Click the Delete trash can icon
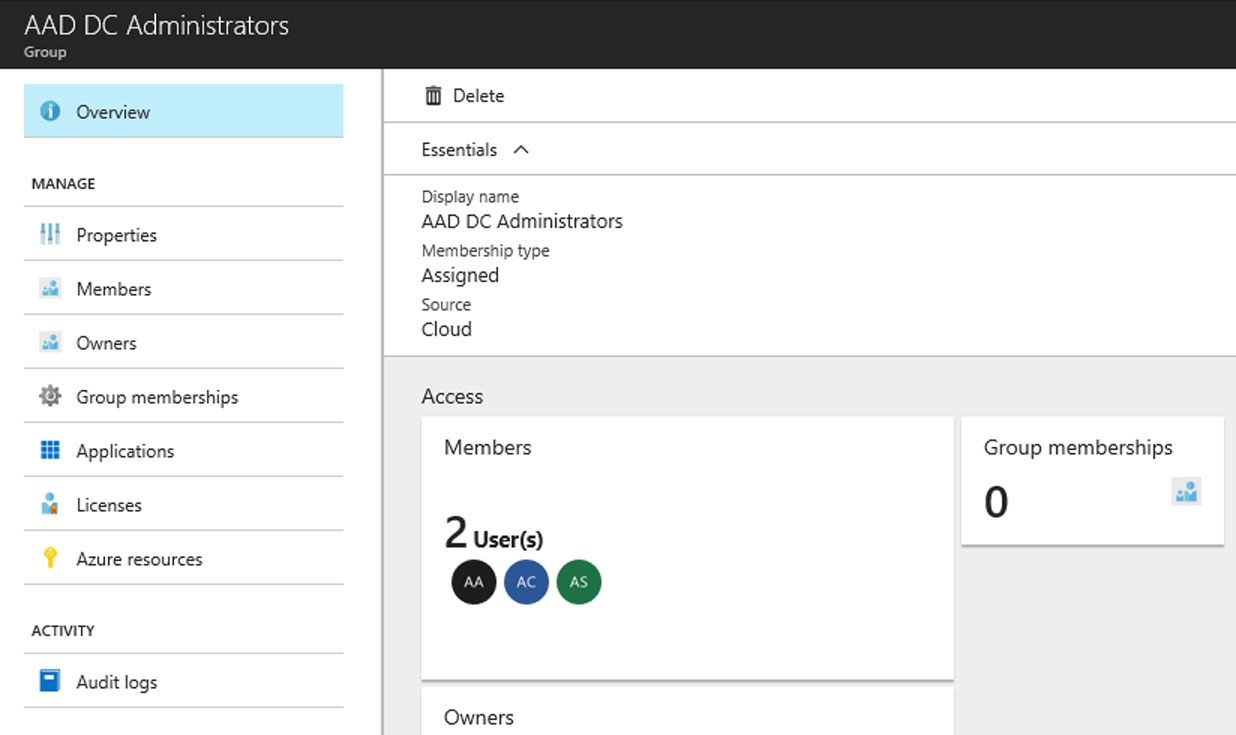Screen dimensions: 1236x735 pos(433,96)
